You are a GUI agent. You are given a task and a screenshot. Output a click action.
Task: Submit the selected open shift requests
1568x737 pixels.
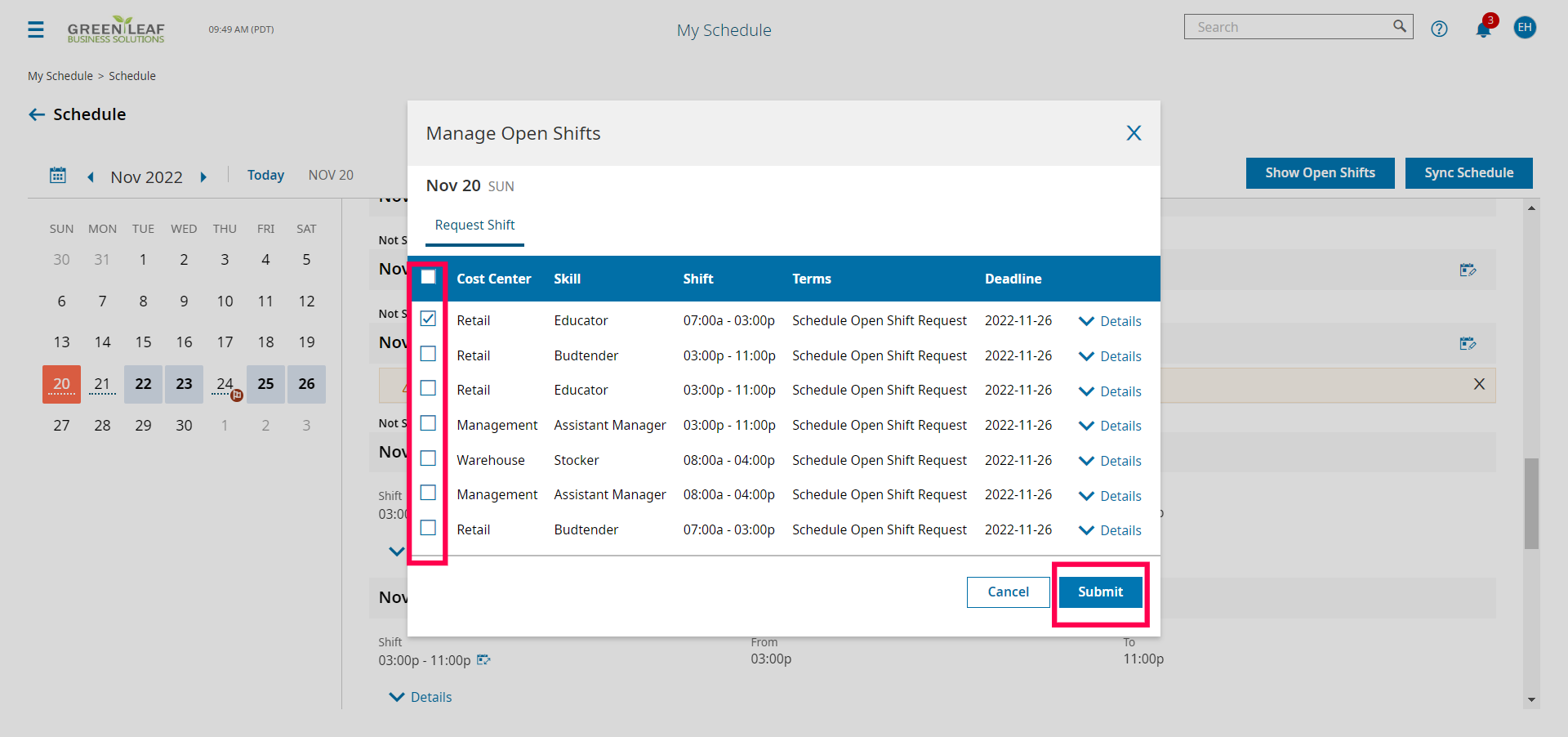click(1100, 592)
